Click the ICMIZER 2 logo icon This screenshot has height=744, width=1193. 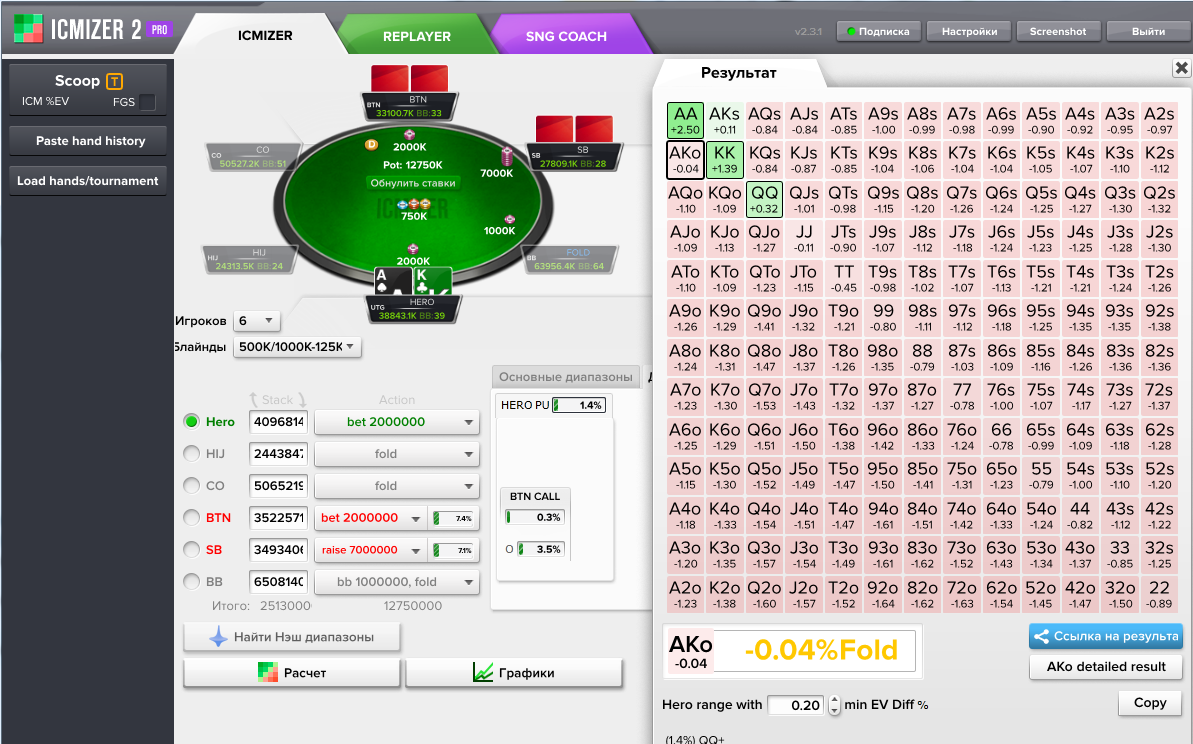[x=28, y=29]
